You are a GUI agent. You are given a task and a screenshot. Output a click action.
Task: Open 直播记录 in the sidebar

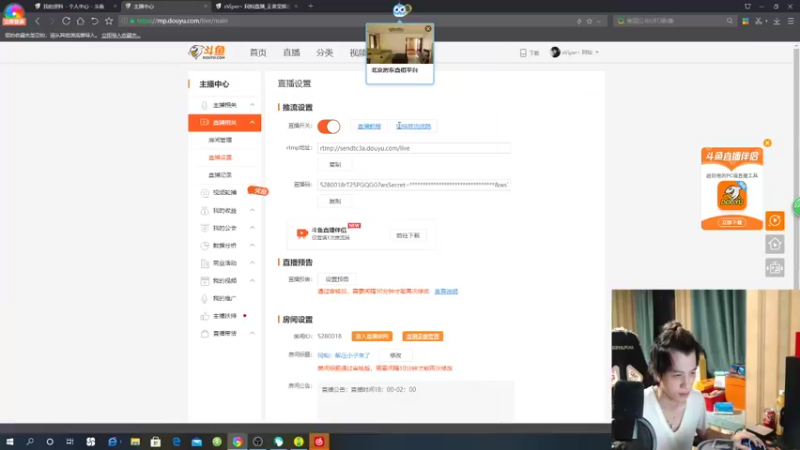tap(220, 174)
